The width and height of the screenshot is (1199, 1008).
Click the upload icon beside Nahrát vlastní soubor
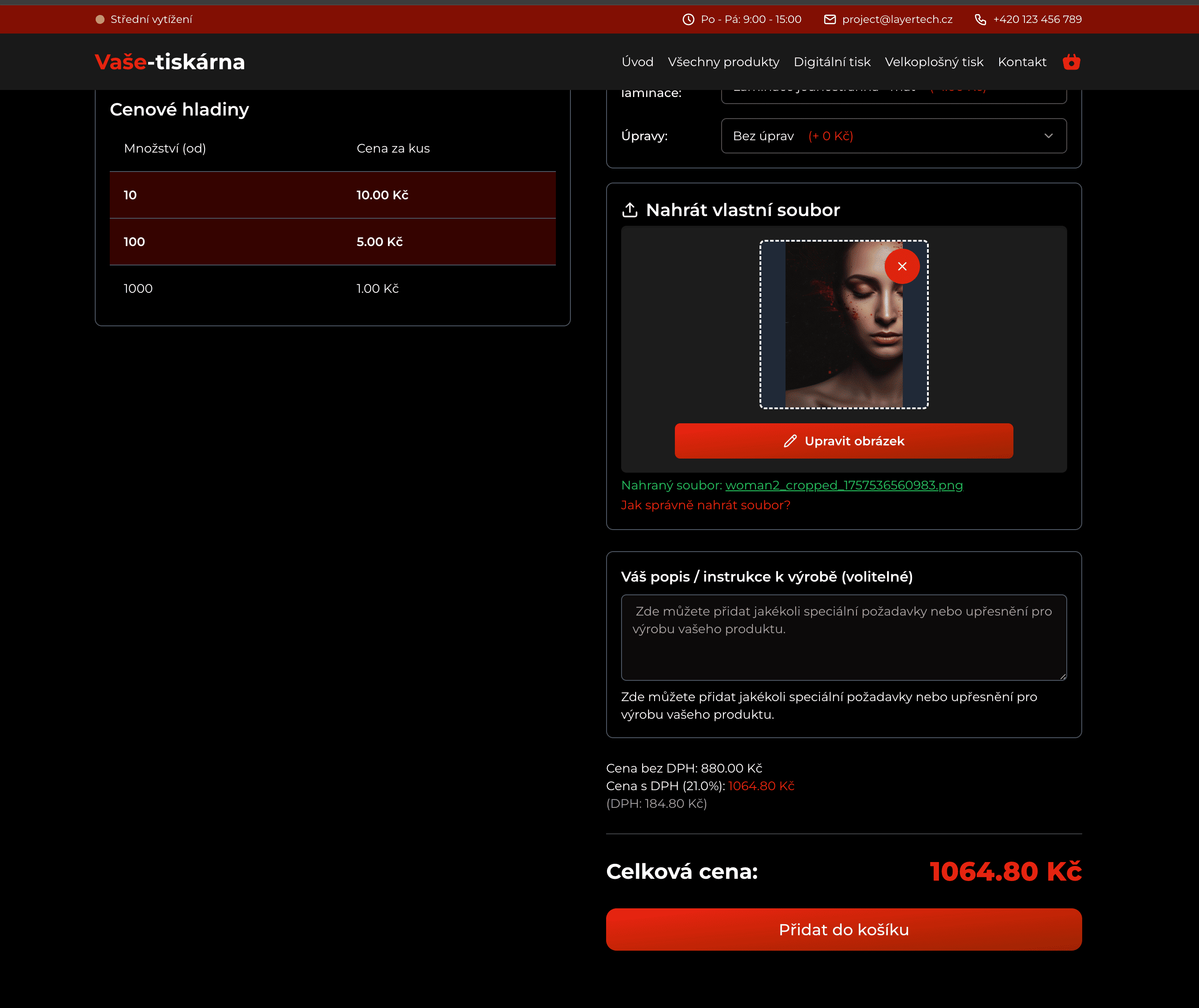tap(629, 210)
